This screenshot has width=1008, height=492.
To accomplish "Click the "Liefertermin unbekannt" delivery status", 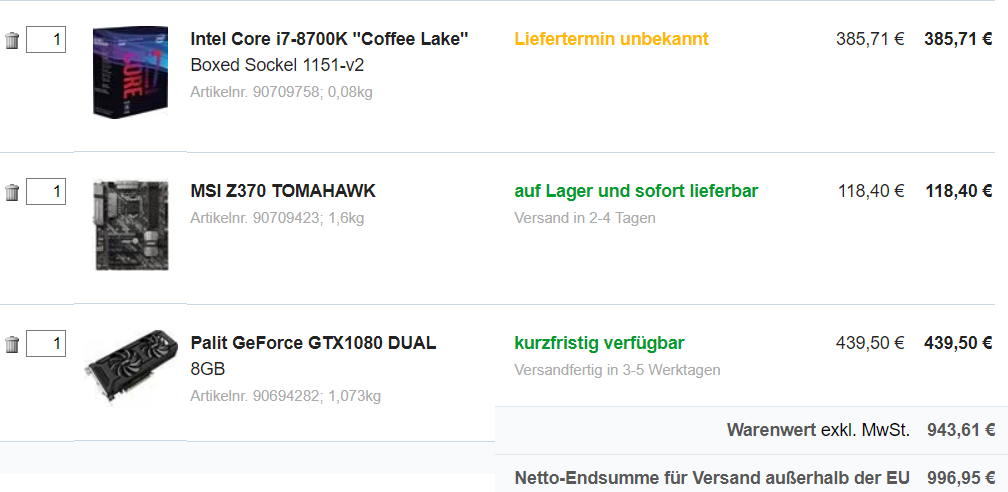I will 611,39.
